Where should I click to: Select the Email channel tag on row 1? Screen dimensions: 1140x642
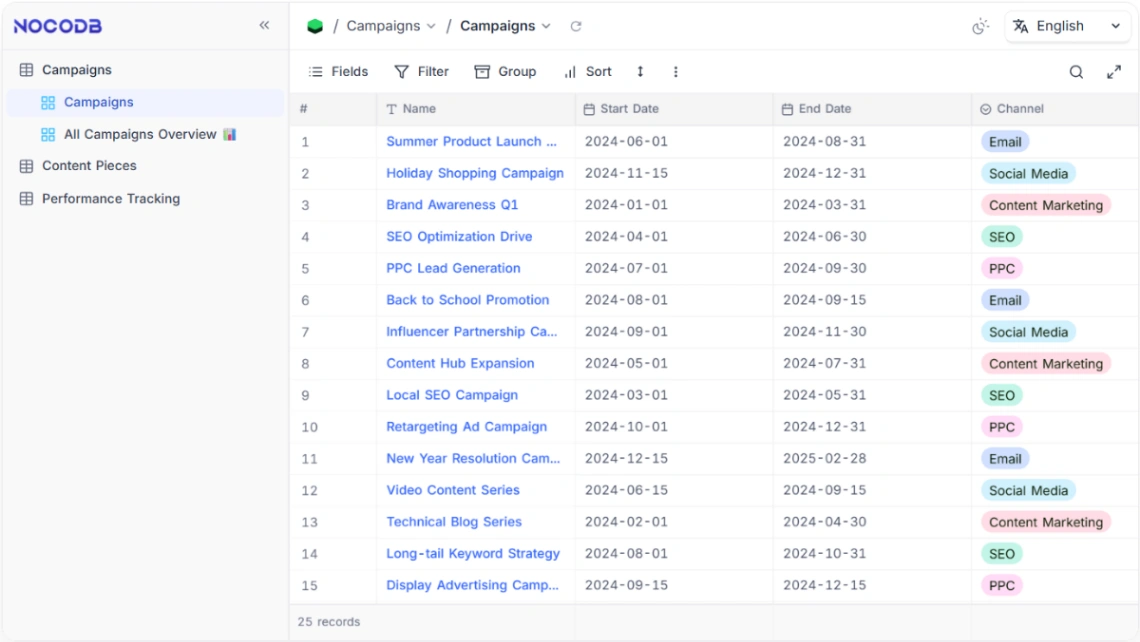pos(1004,141)
